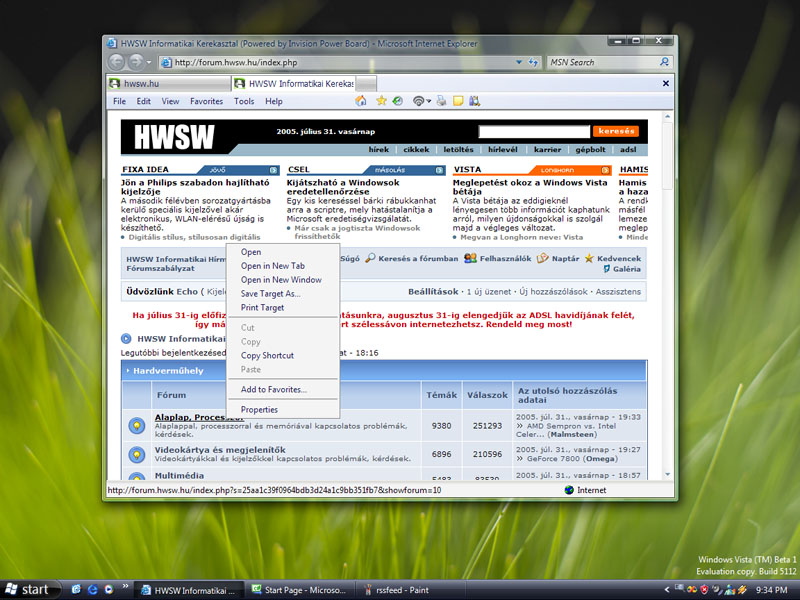800x600 pixels.
Task: Click the arrow icon in FIXA IDEA header
Action: [273, 170]
